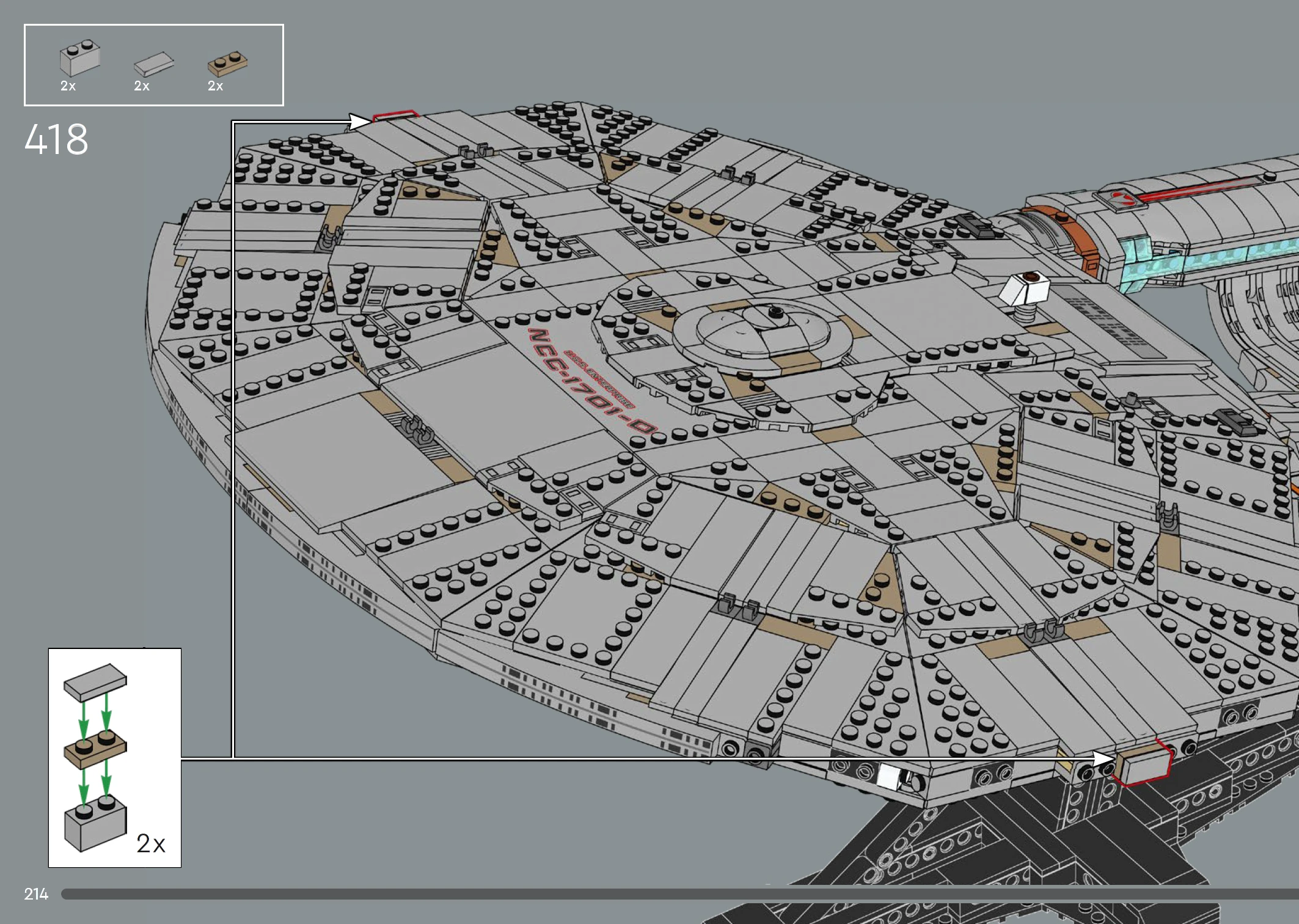This screenshot has width=1299, height=924.
Task: Click the white sloped piece near neck
Action: [1025, 288]
